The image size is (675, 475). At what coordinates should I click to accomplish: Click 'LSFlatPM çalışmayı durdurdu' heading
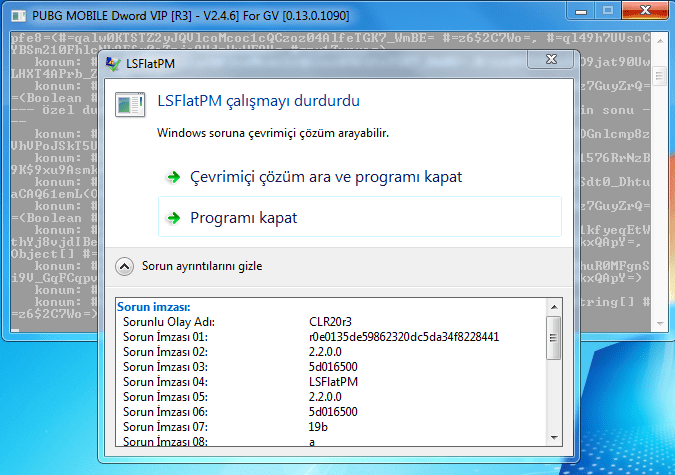(258, 101)
